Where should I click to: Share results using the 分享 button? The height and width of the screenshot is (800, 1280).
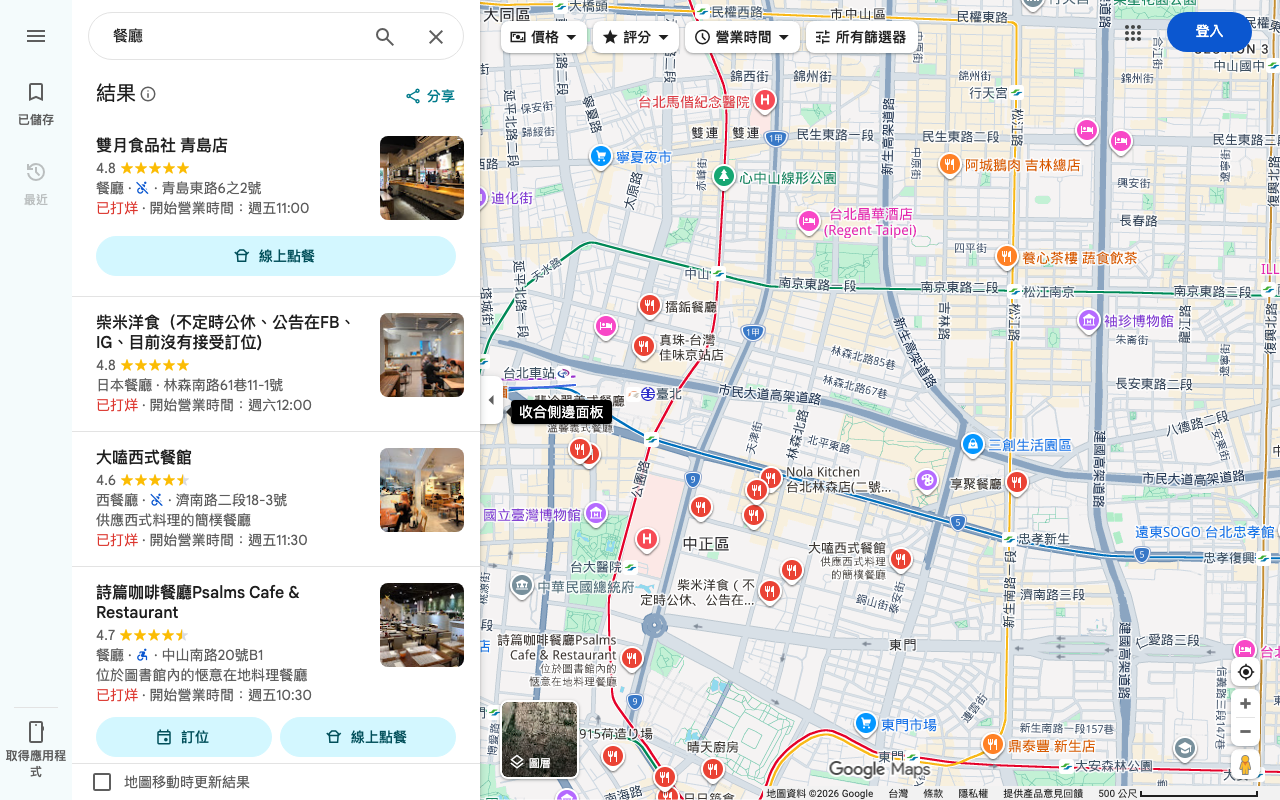click(430, 96)
